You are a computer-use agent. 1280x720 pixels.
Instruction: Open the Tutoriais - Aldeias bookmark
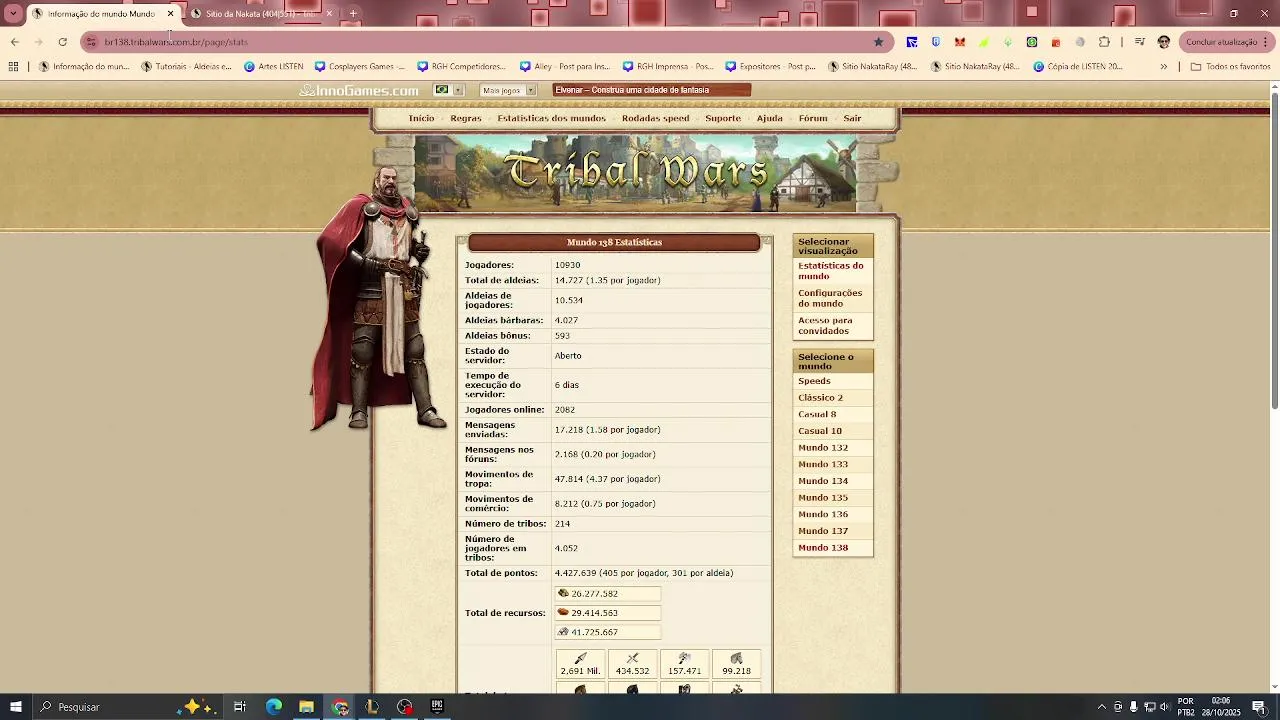pyautogui.click(x=186, y=67)
